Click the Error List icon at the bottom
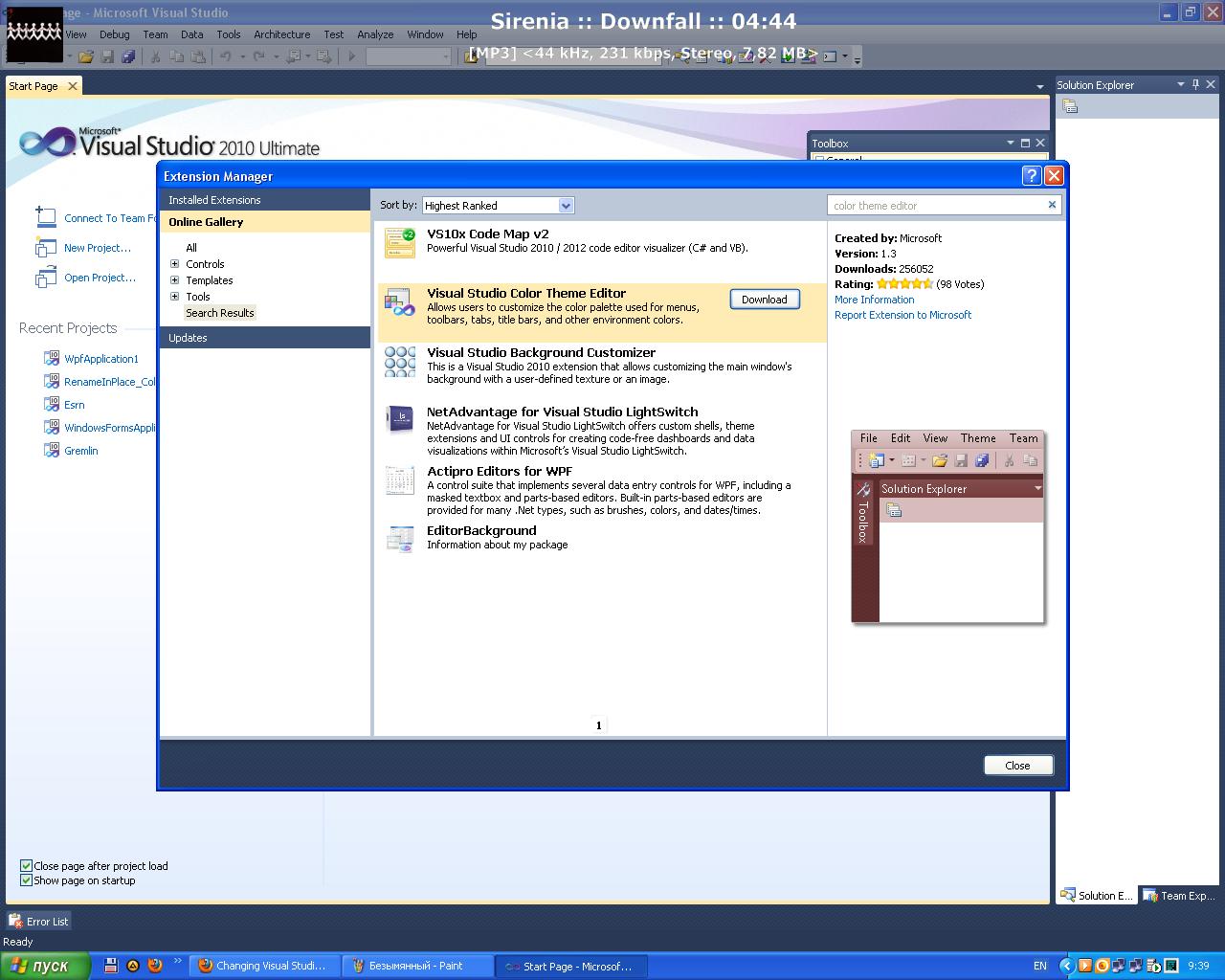This screenshot has height=980, width=1225. (x=15, y=922)
